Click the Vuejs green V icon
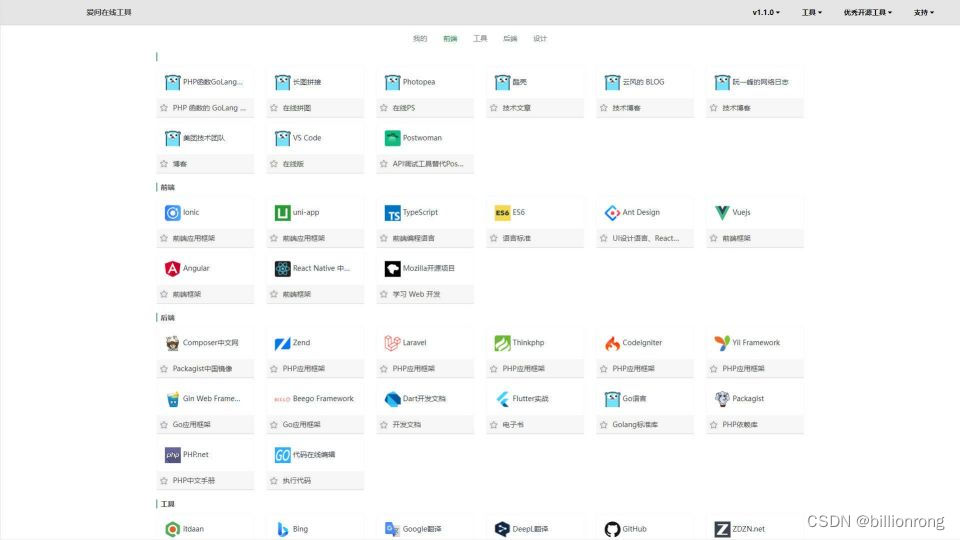The height and width of the screenshot is (540, 960). [x=722, y=212]
